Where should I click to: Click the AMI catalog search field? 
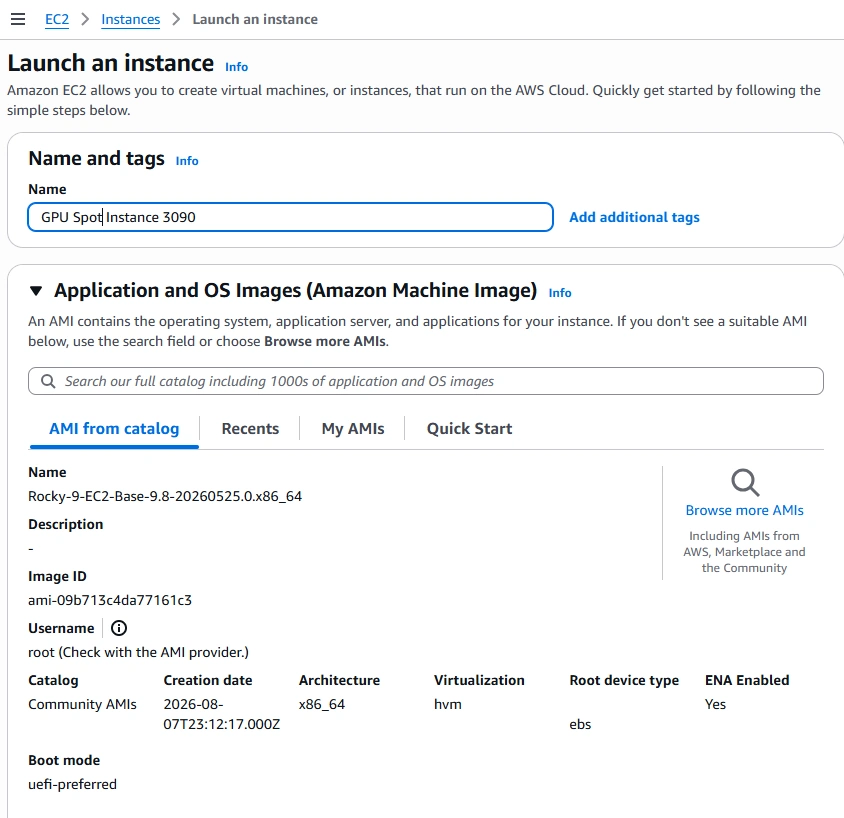426,381
